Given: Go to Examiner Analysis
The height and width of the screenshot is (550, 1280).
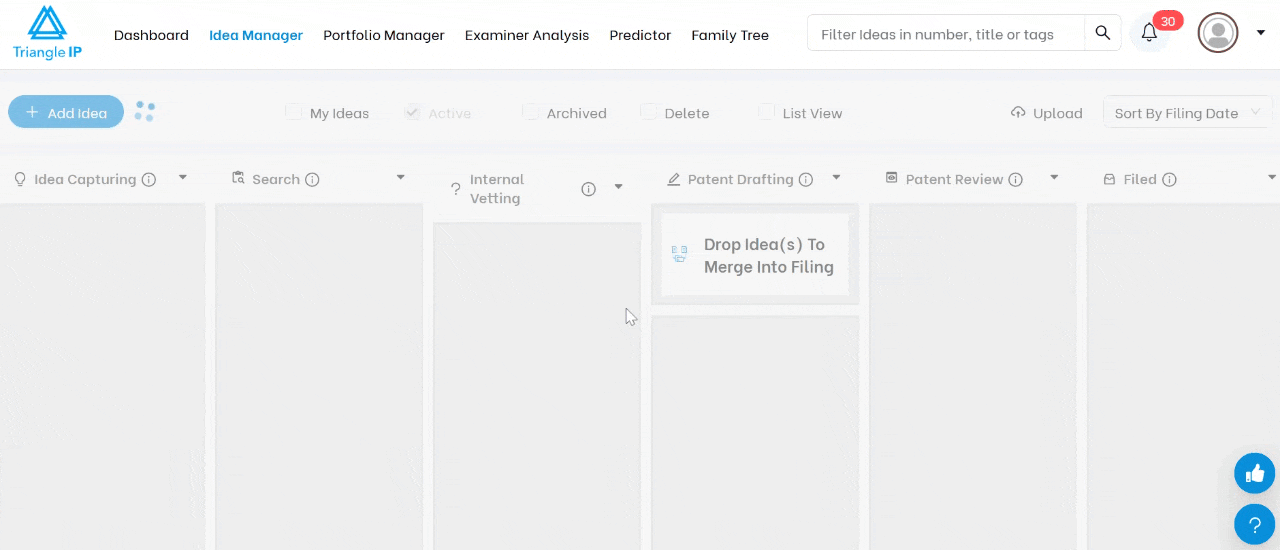Looking at the screenshot, I should click(x=527, y=35).
